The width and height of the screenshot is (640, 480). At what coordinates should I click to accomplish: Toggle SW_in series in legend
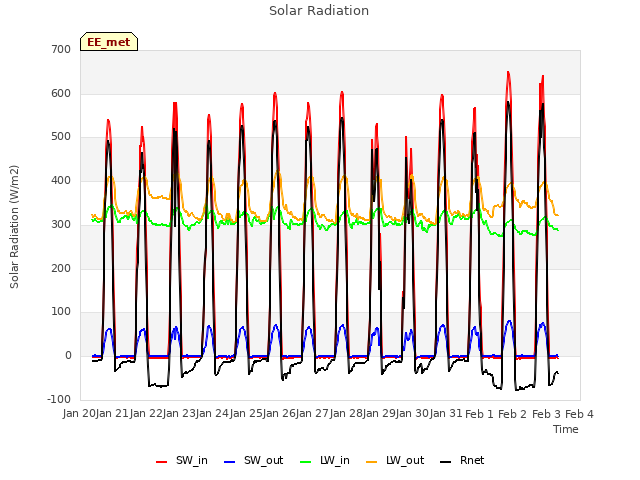tap(182, 460)
